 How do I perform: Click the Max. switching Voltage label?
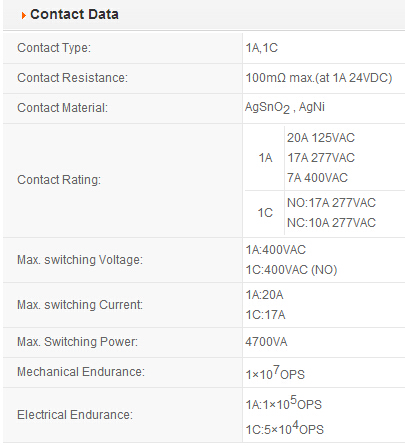click(80, 260)
